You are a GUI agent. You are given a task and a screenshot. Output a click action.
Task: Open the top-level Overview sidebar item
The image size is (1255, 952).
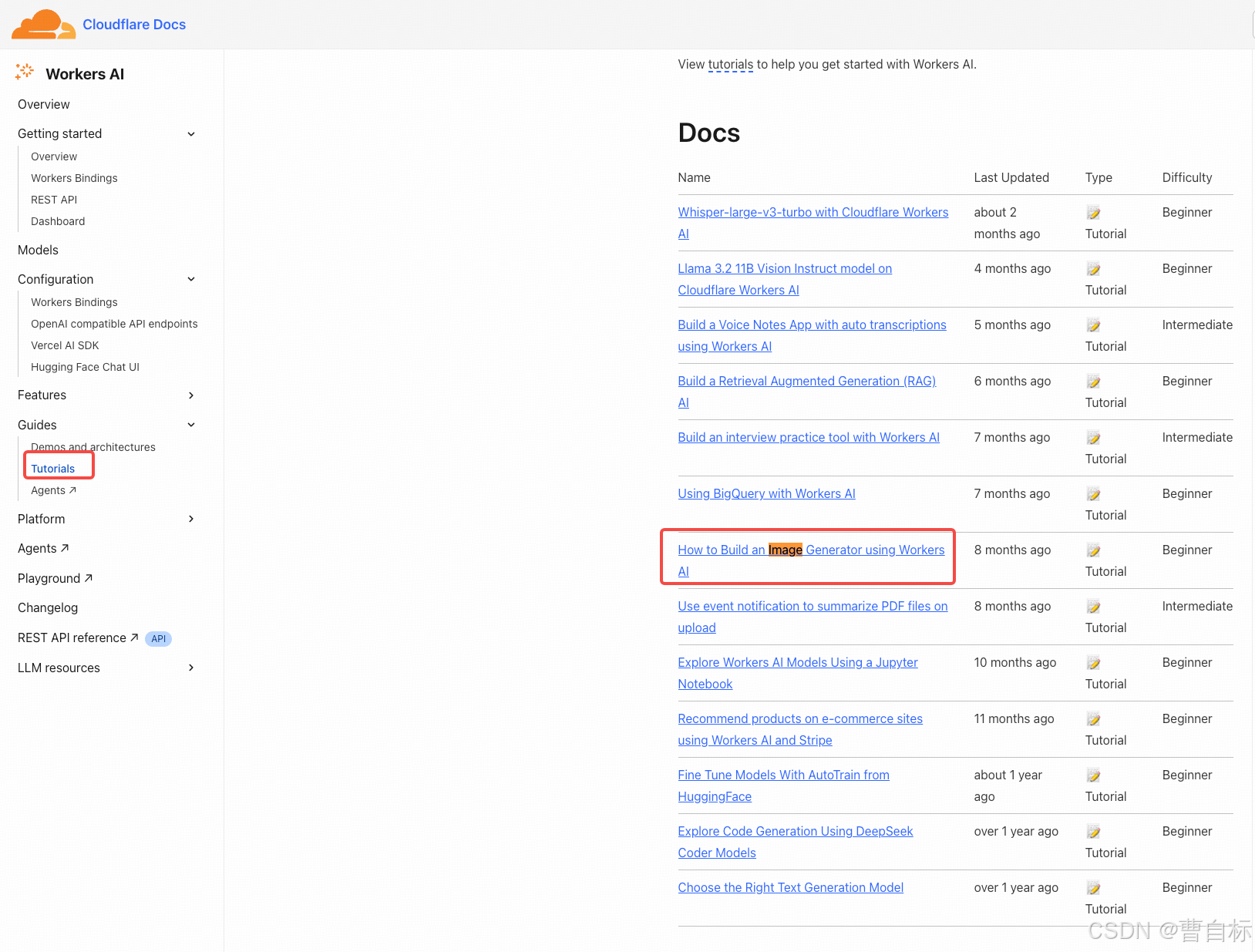[x=44, y=104]
